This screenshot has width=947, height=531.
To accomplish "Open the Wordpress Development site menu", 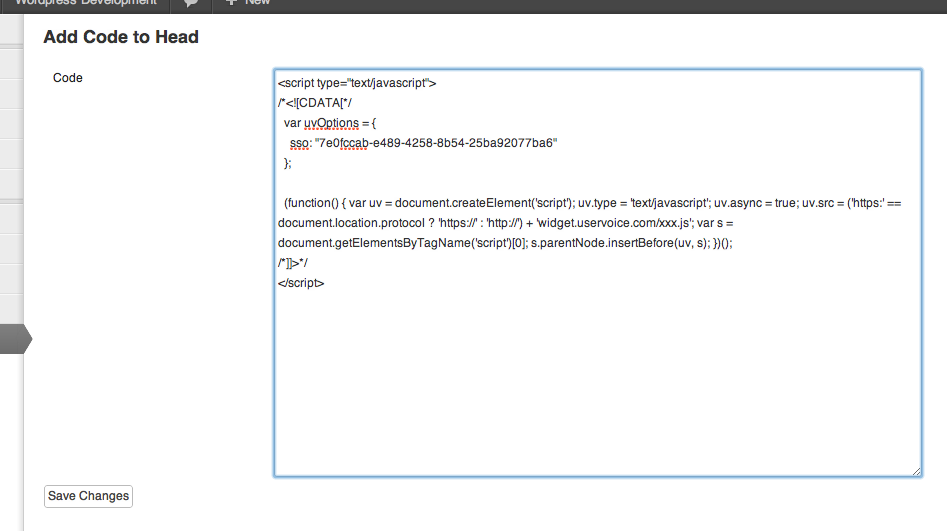I will [85, 3].
